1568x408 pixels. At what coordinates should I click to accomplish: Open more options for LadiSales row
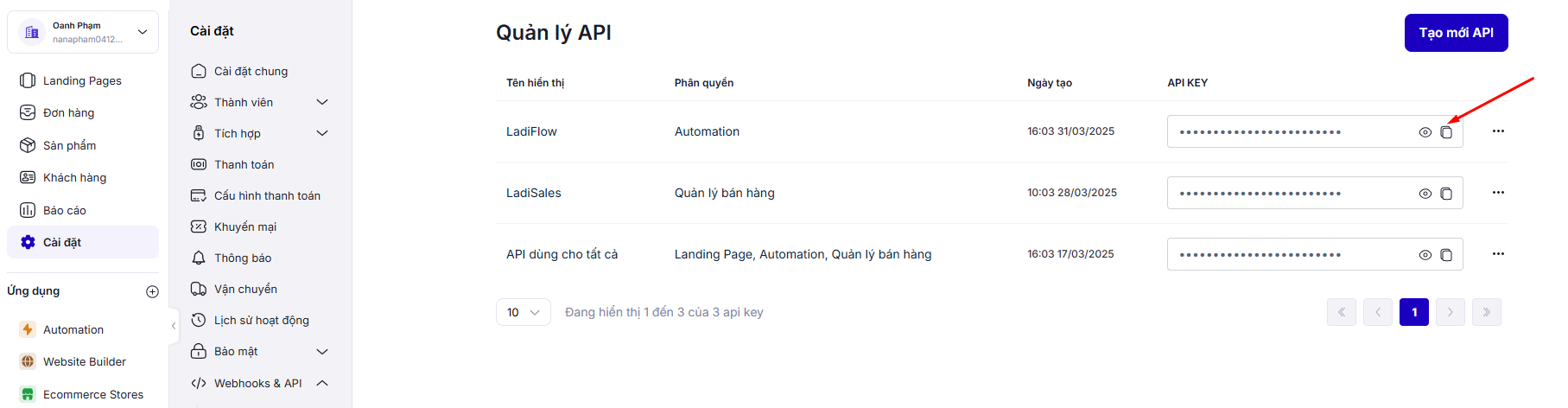click(1498, 193)
